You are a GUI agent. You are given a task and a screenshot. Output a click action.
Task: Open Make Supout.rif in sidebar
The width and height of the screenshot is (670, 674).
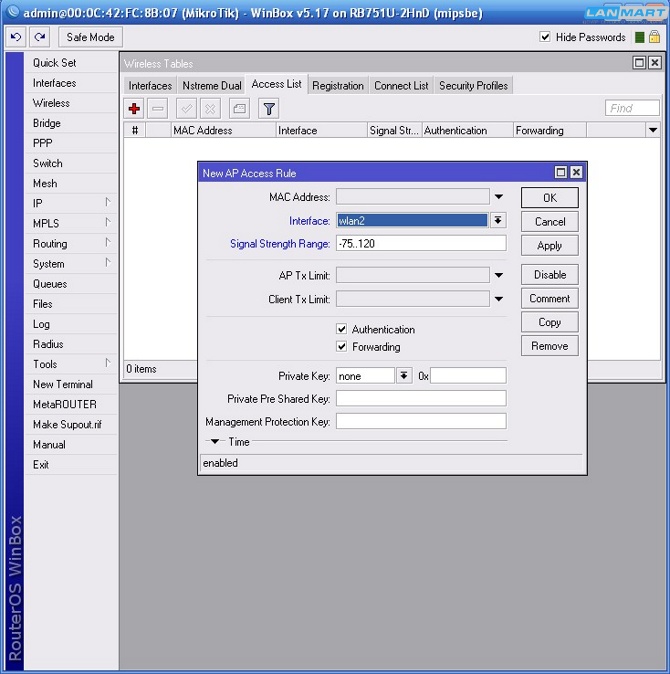71,424
